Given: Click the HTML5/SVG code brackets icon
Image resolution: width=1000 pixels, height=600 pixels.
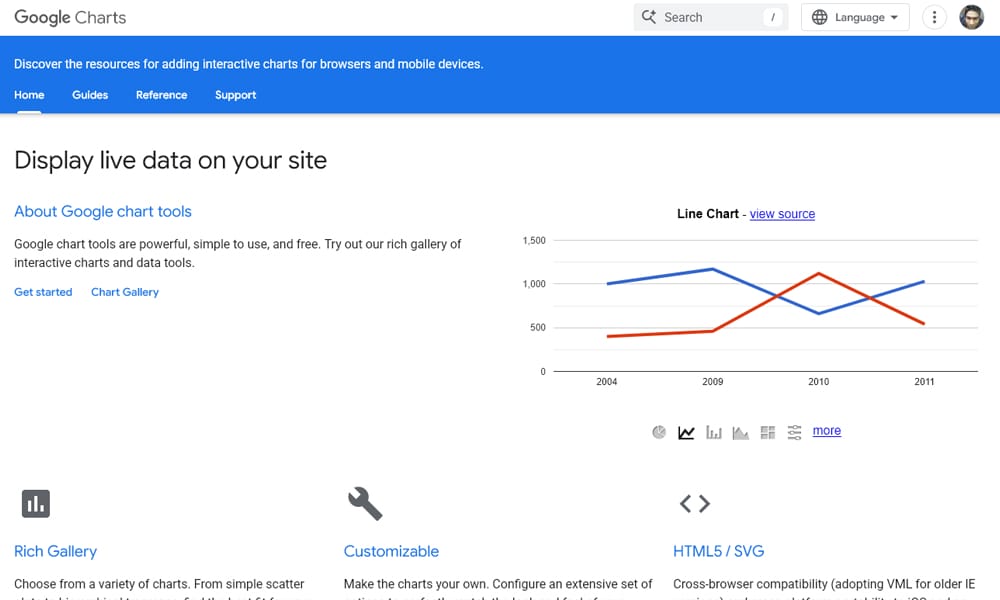Looking at the screenshot, I should (x=695, y=504).
